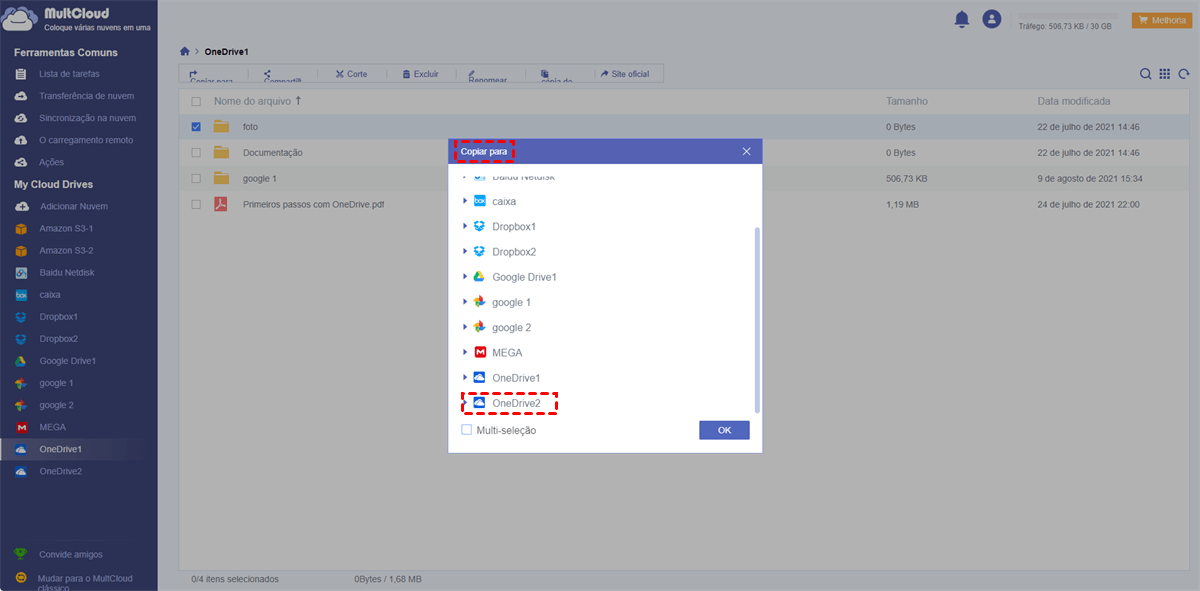The image size is (1200, 591).
Task: Expand Dropbox1 in the dialog tree
Action: click(x=465, y=226)
